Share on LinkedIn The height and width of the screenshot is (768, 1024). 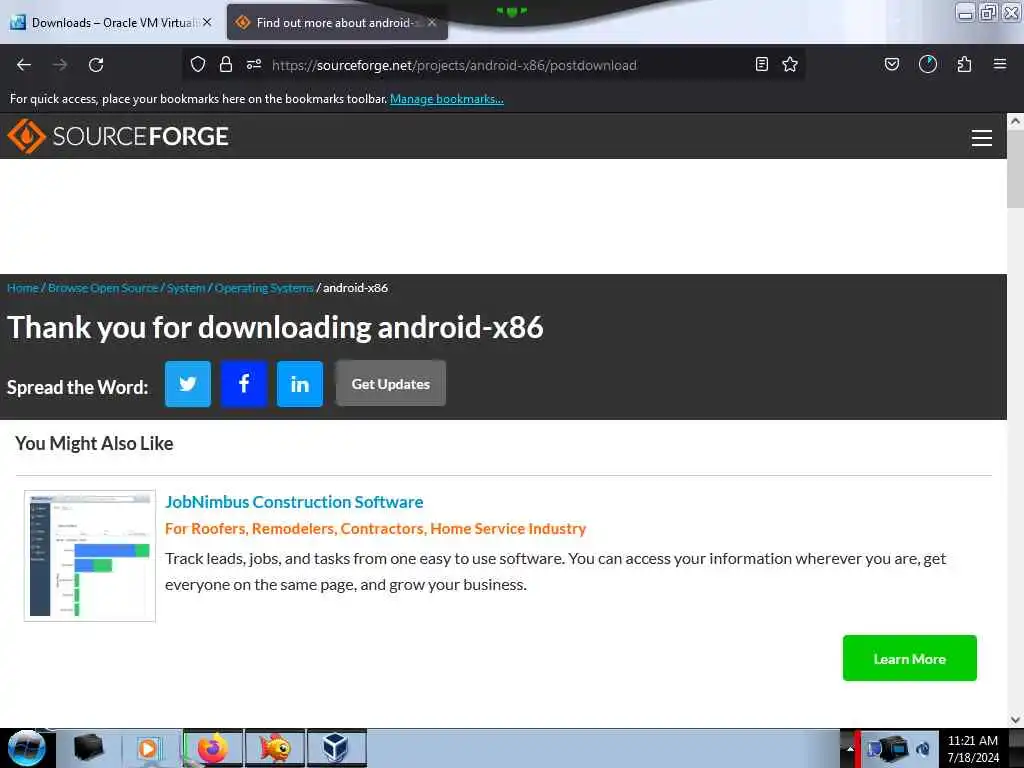click(x=300, y=384)
